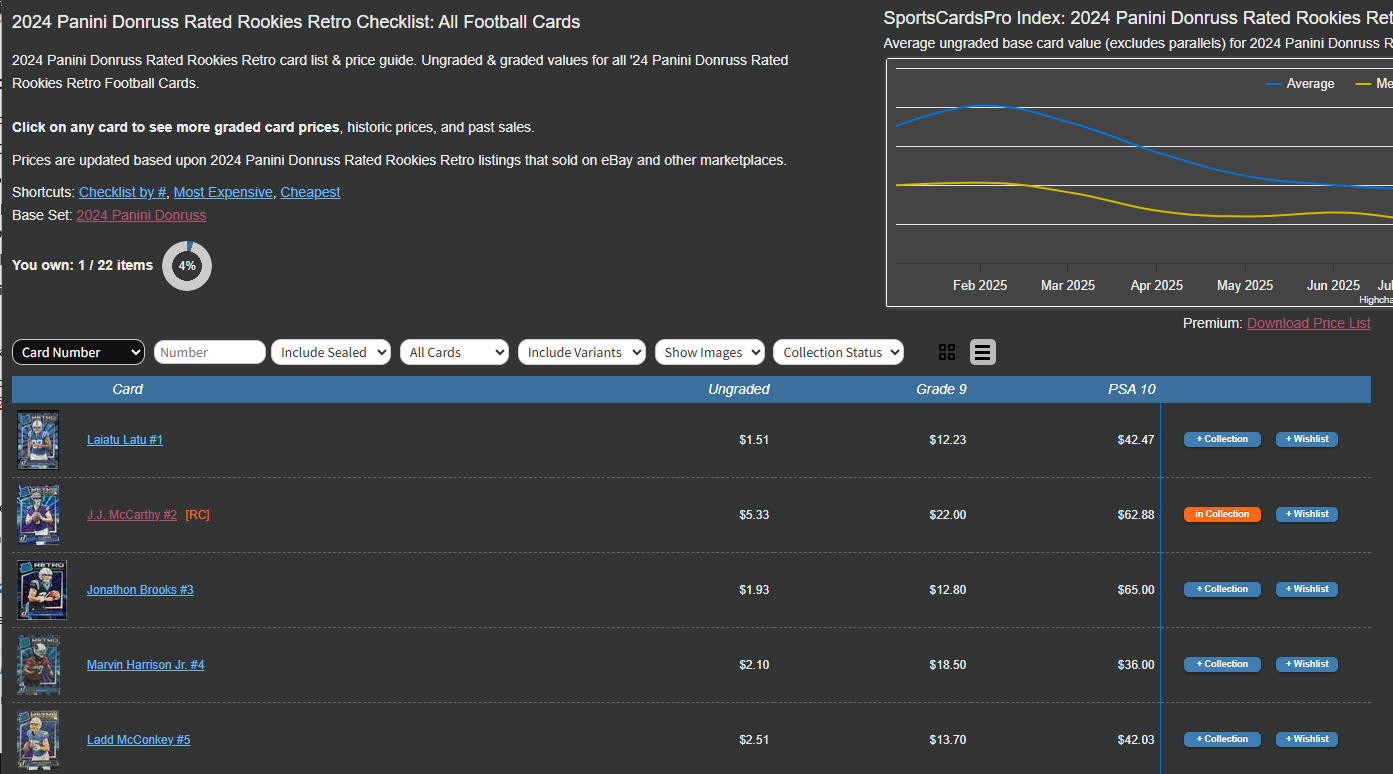Open the Jonathon Brooks #3 card link
The width and height of the screenshot is (1393, 774).
pyautogui.click(x=140, y=590)
